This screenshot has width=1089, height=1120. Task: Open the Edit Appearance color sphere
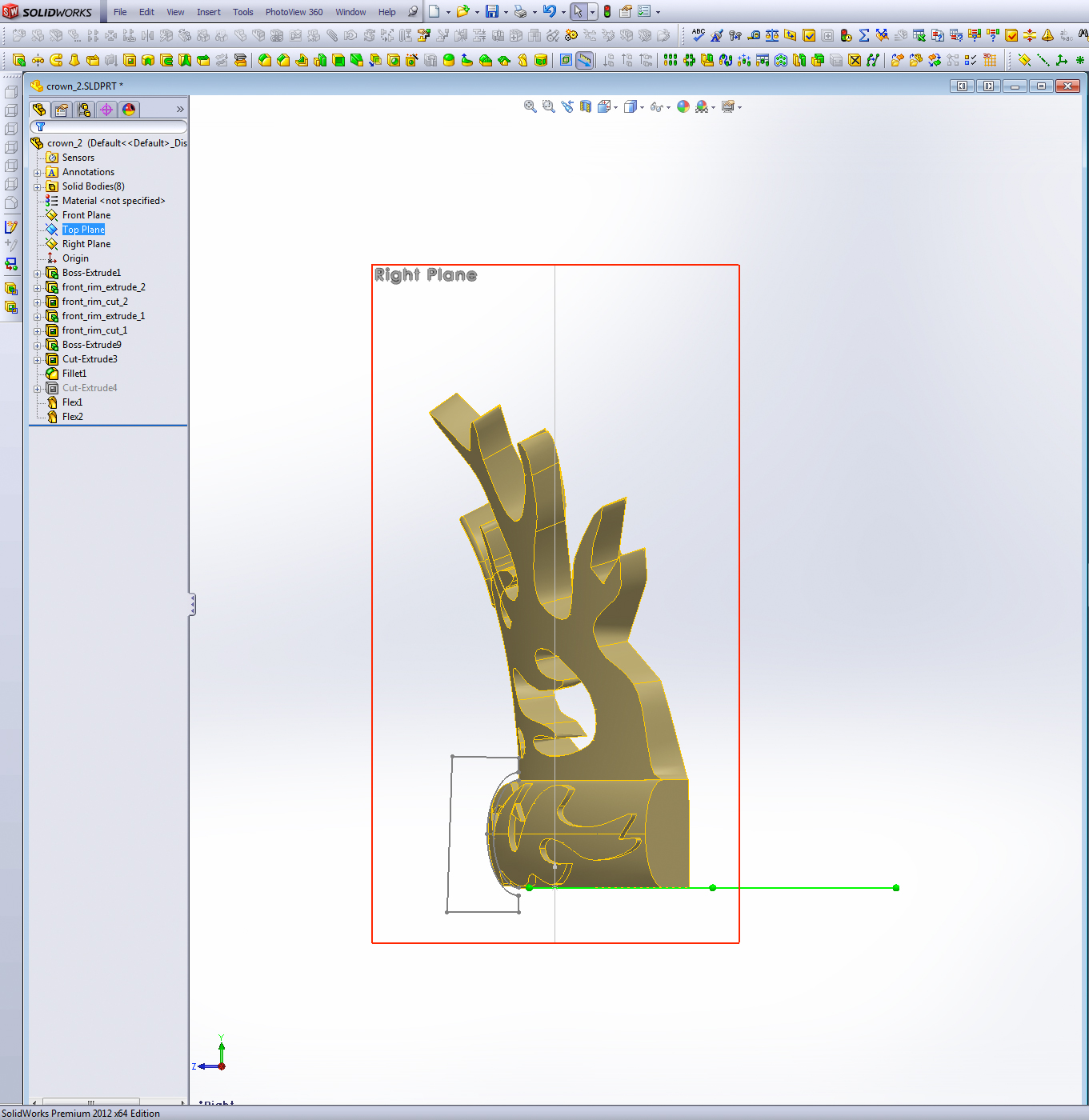pos(683,106)
